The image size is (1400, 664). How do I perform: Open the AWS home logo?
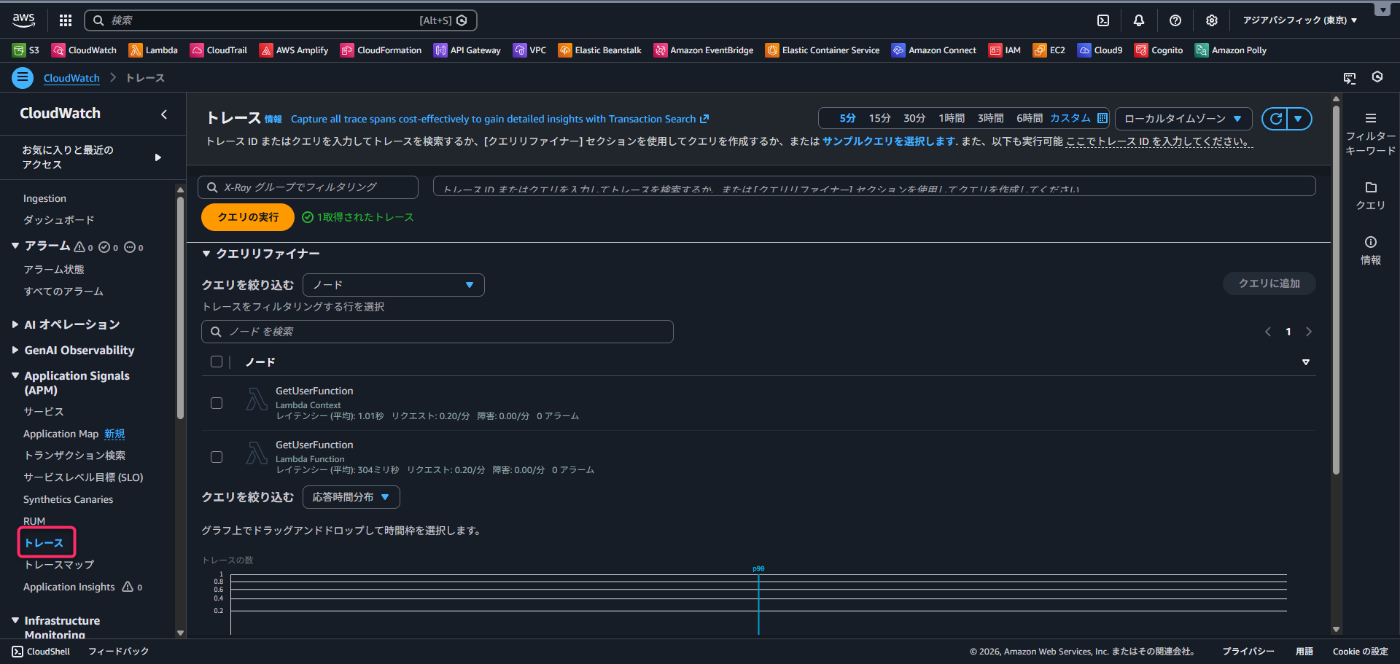(24, 20)
